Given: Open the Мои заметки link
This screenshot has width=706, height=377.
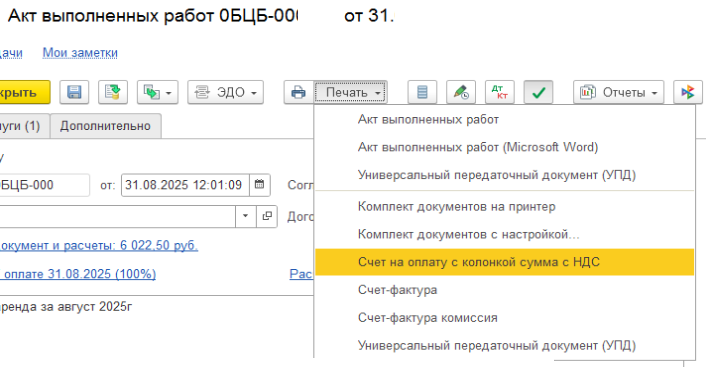Looking at the screenshot, I should (80, 53).
